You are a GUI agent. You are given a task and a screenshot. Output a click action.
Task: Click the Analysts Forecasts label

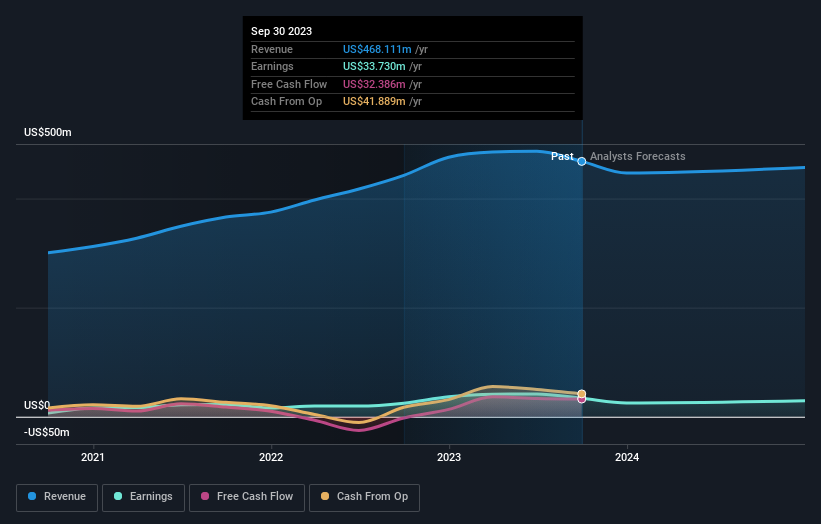637,157
